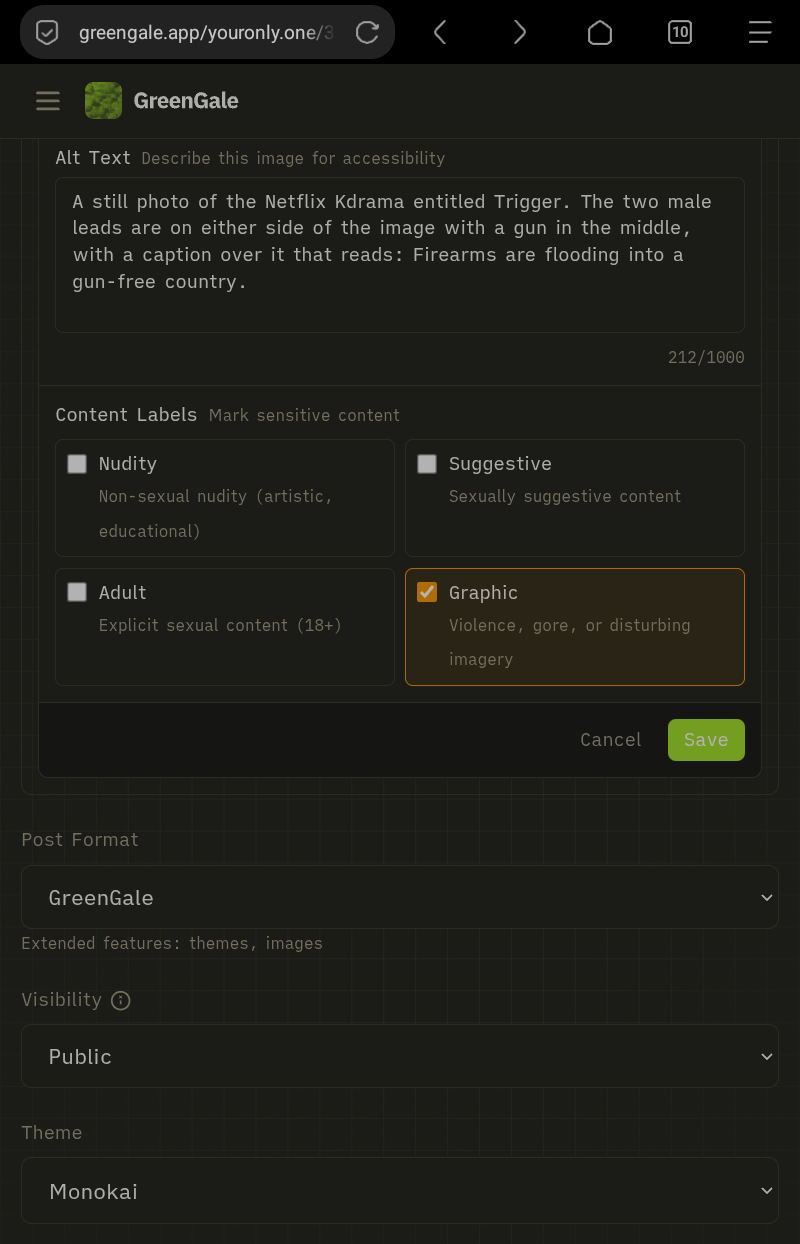Navigate forward in browser
800x1244 pixels.
point(519,33)
